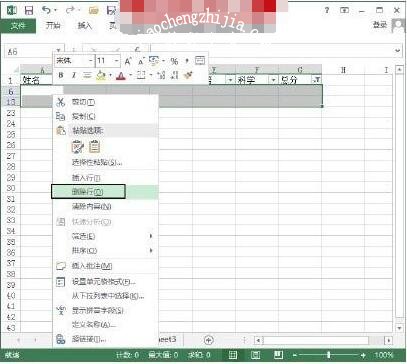Click the 登录 sign-in link
Screen dimensions: 407x364
pyautogui.click(x=380, y=25)
